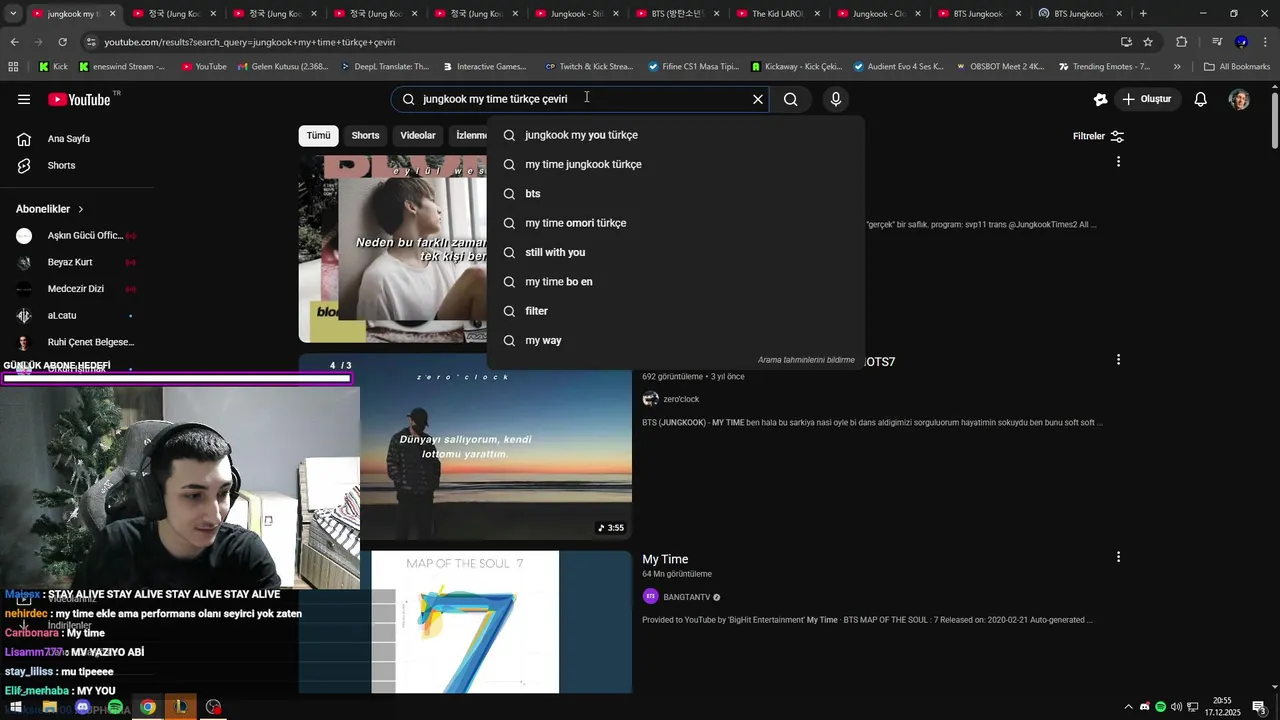This screenshot has height=720, width=1280.
Task: Expand the Abonelikler section chevron
Action: (81, 209)
